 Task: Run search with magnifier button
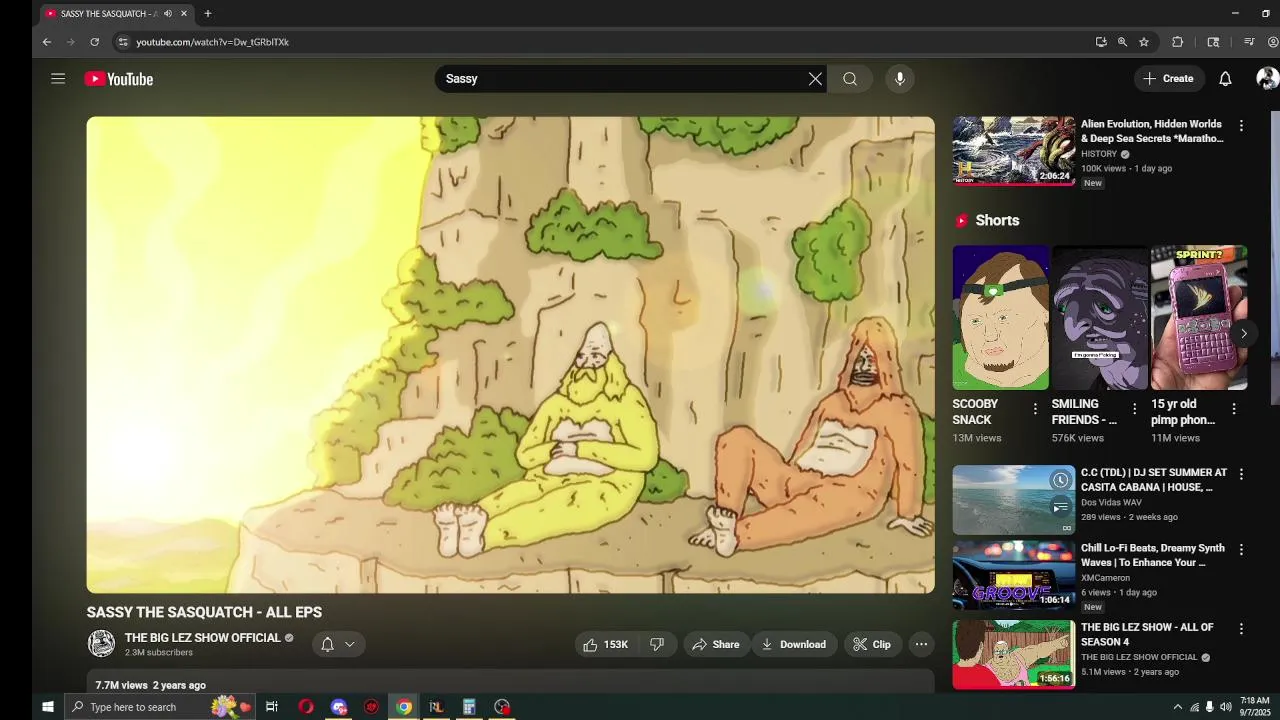(x=850, y=79)
